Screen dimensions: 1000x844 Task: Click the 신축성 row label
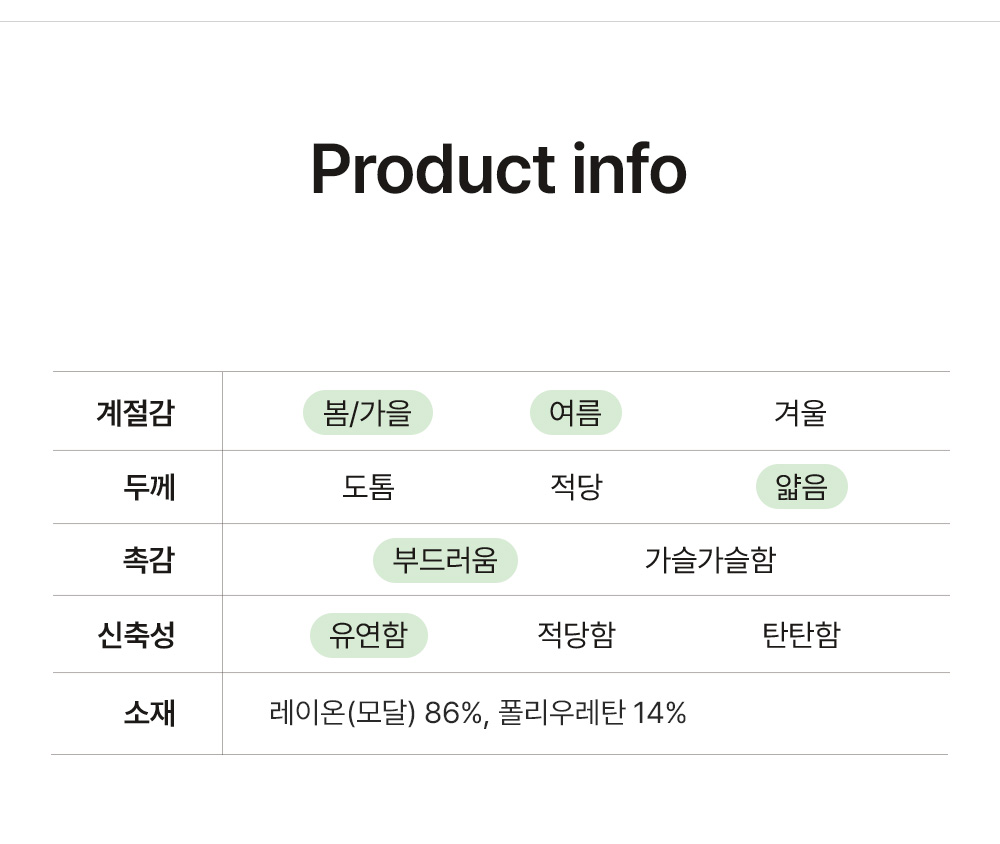point(136,635)
